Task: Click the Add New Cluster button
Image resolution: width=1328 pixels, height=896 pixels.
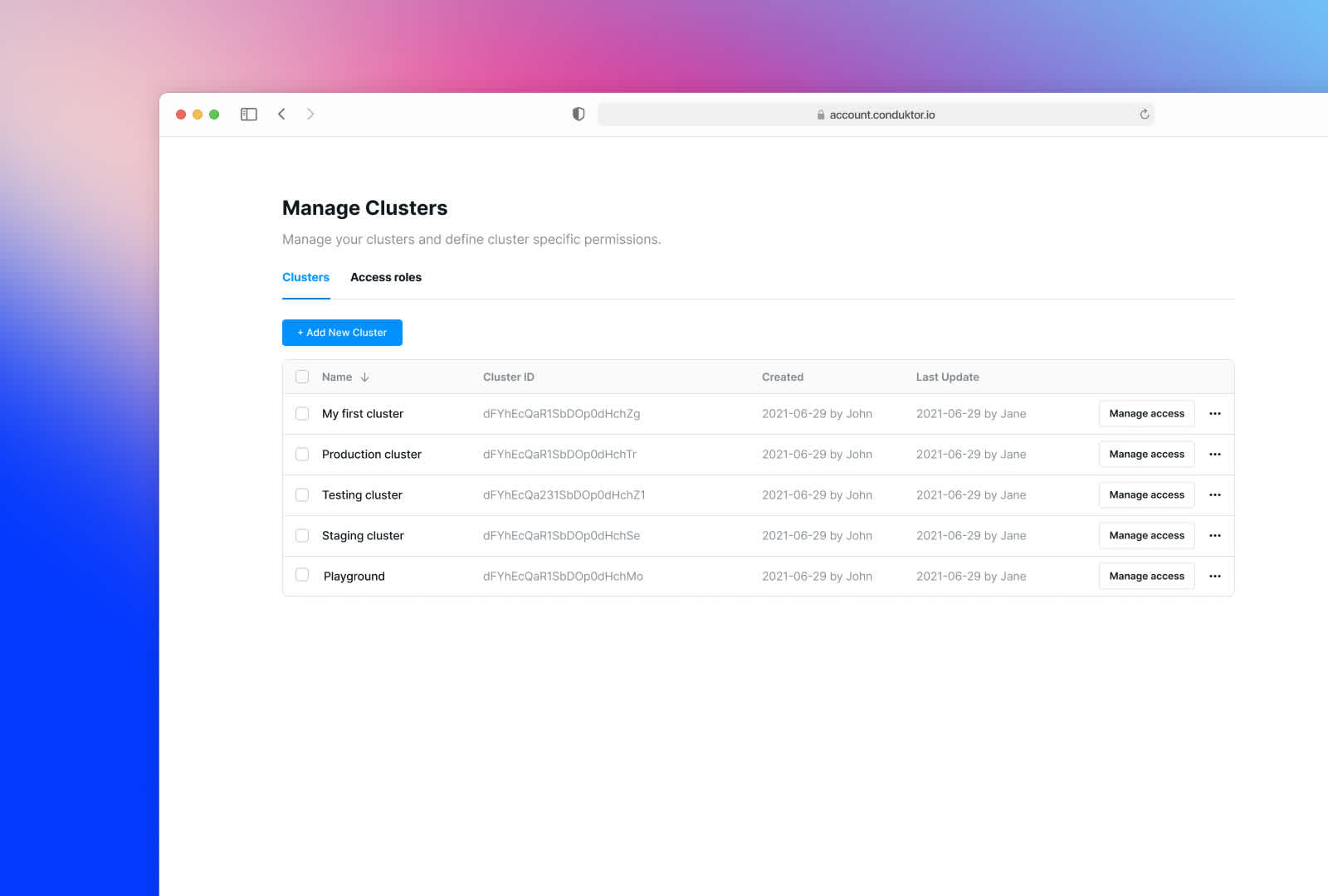Action: point(342,333)
